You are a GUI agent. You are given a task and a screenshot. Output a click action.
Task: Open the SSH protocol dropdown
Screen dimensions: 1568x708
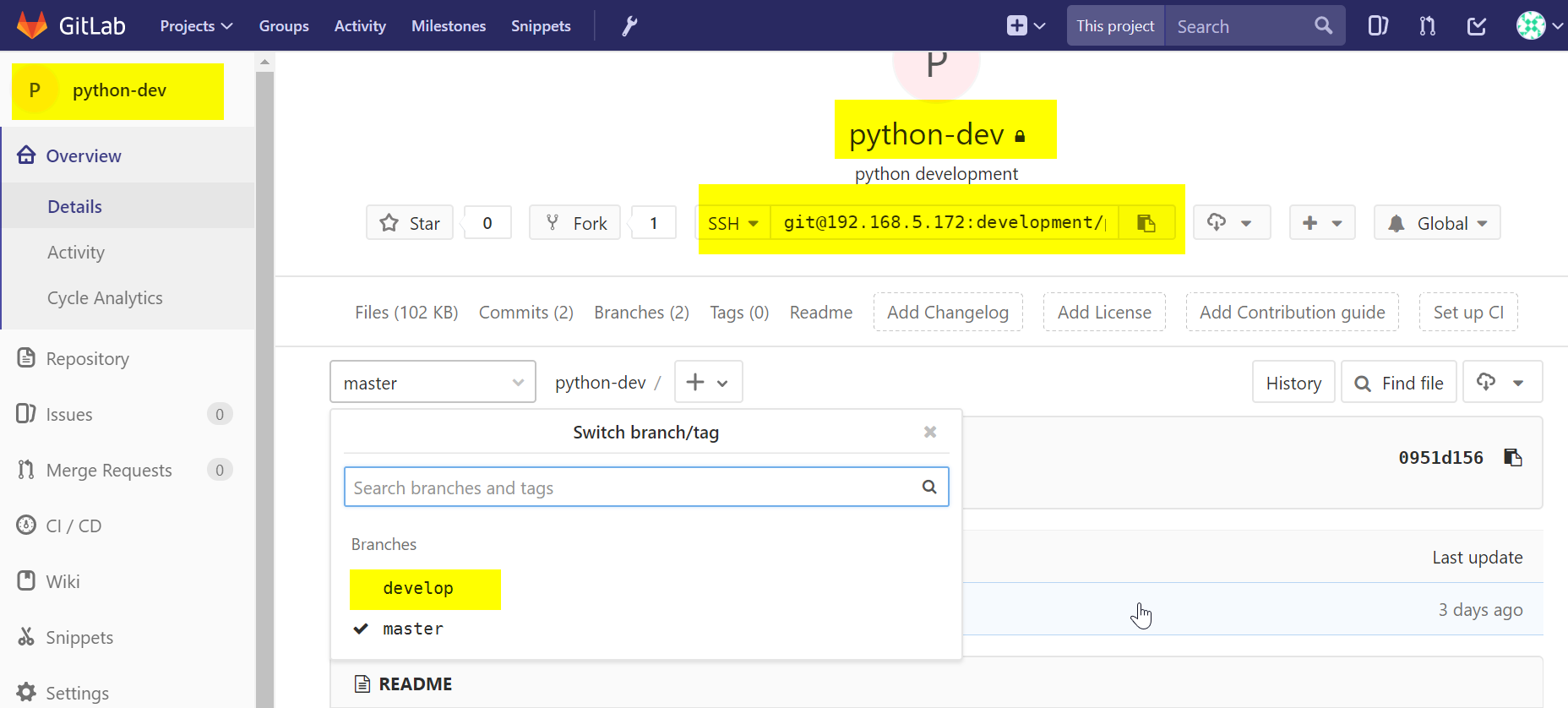pyautogui.click(x=732, y=223)
